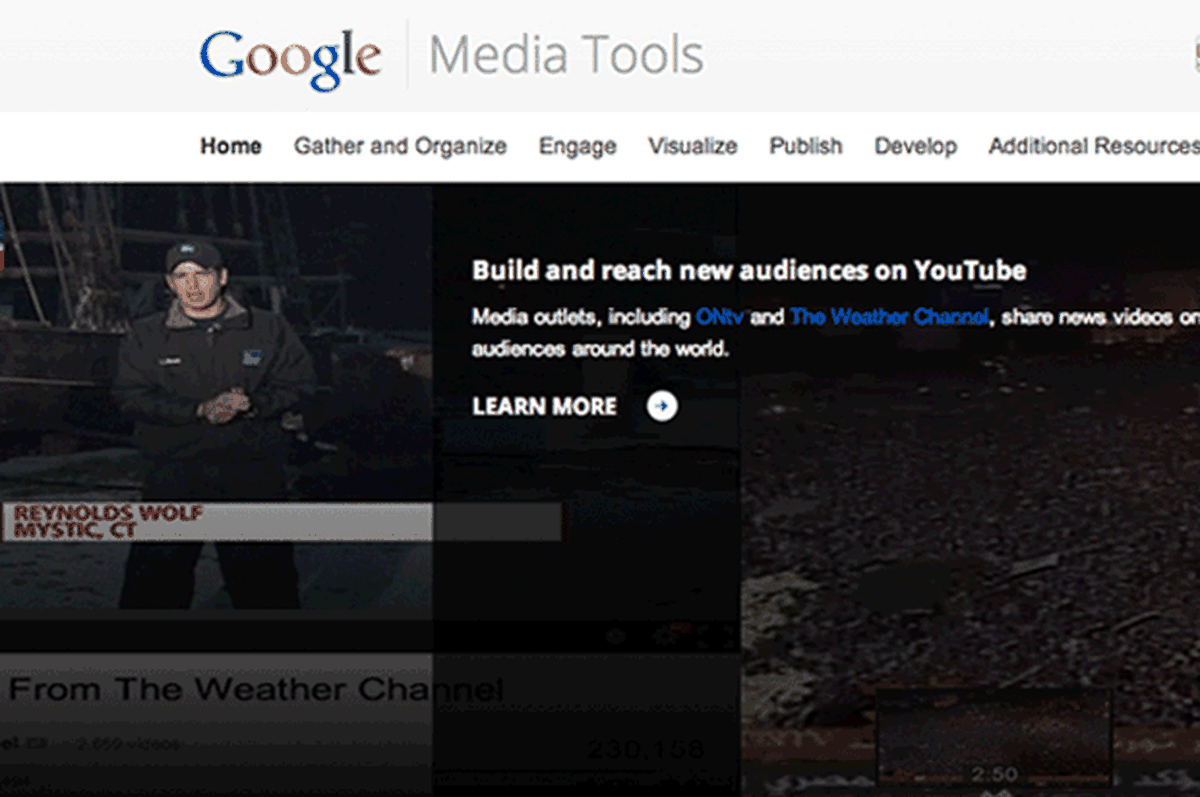Open the Engage menu item
This screenshot has width=1200, height=797.
577,146
